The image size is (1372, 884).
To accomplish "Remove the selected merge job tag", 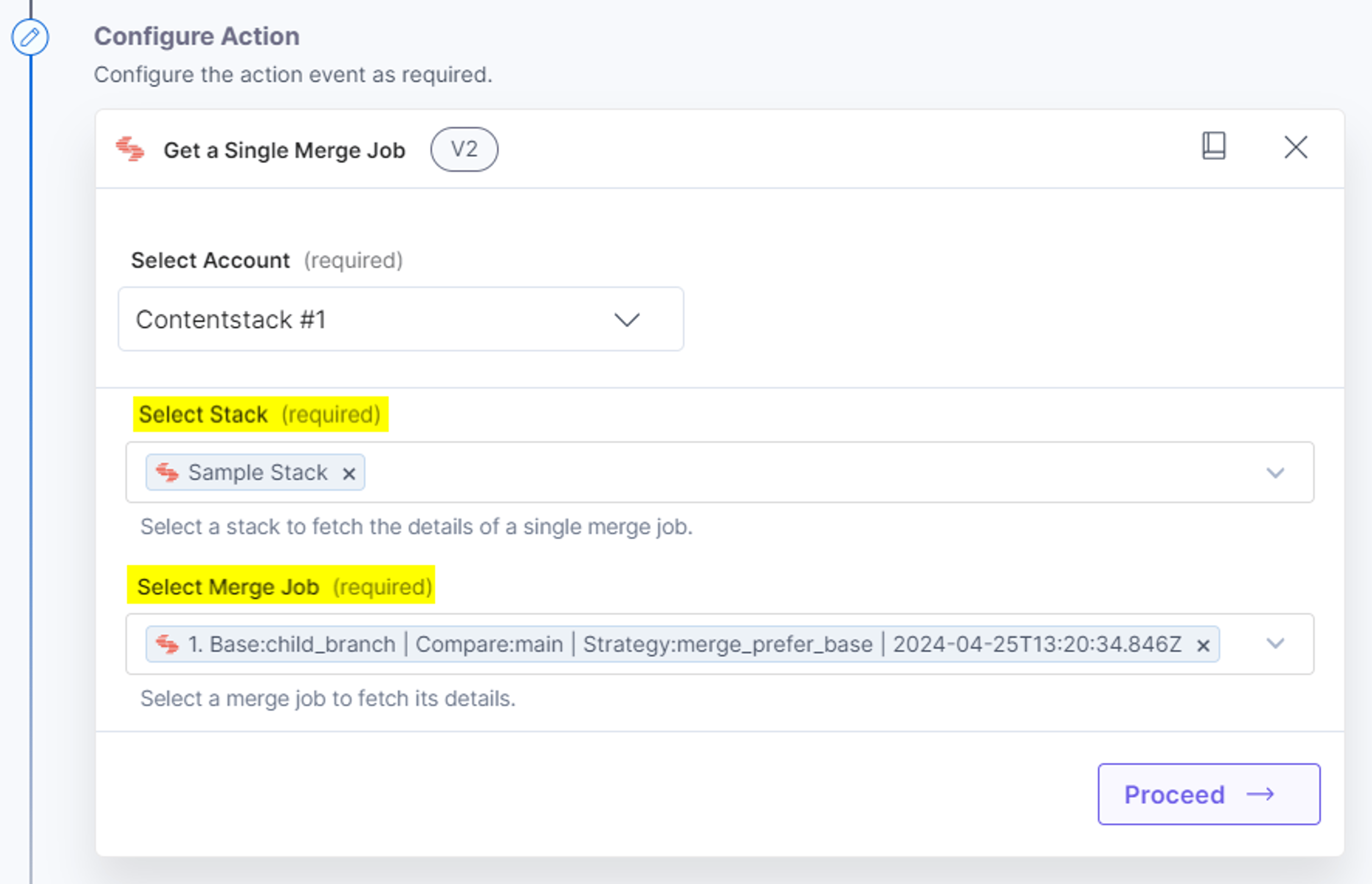I will coord(1203,646).
